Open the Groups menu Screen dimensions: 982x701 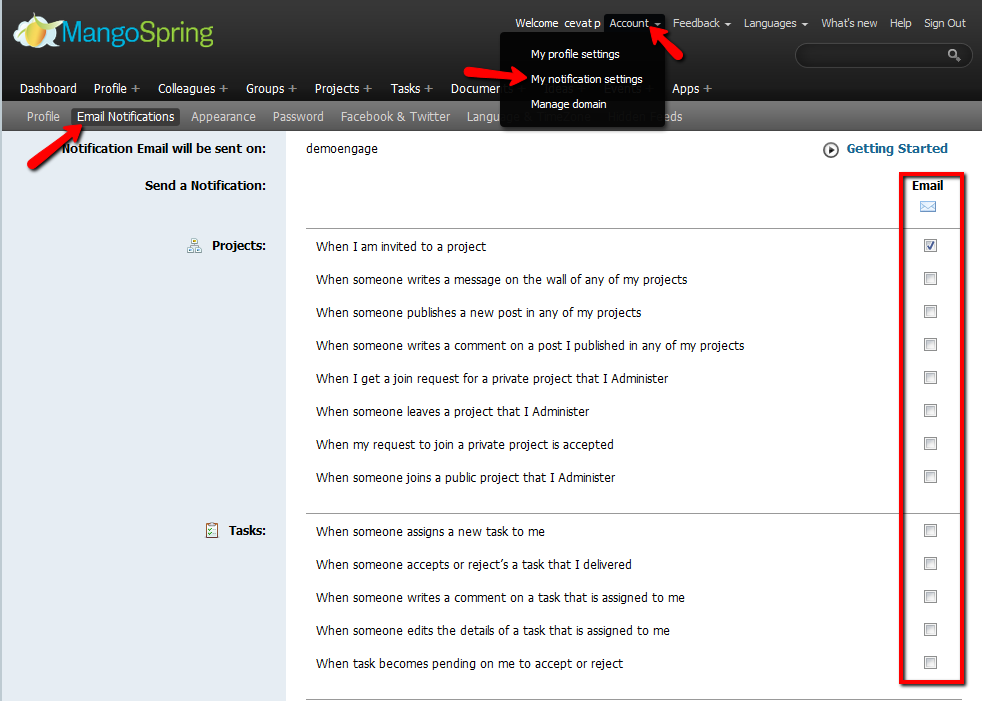coord(265,88)
